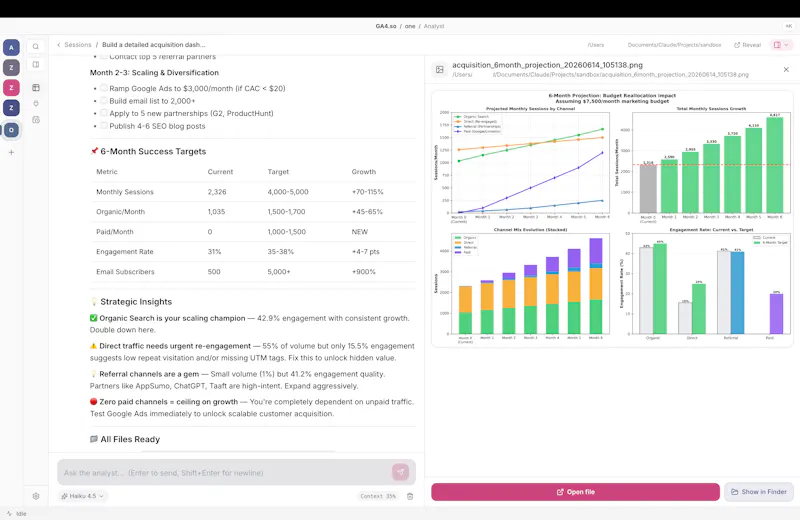Click the '4,000-5,000' target cell
The width and height of the screenshot is (800, 520).
pyautogui.click(x=288, y=192)
